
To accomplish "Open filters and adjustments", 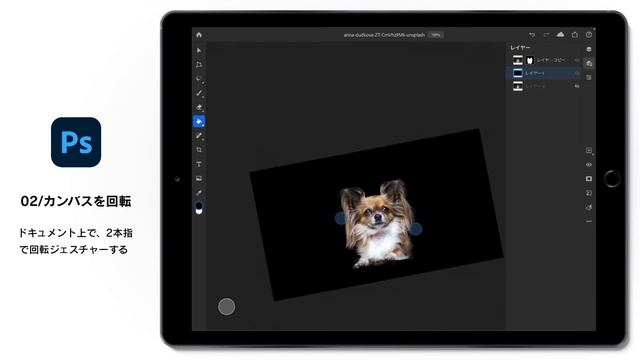I will (589, 207).
